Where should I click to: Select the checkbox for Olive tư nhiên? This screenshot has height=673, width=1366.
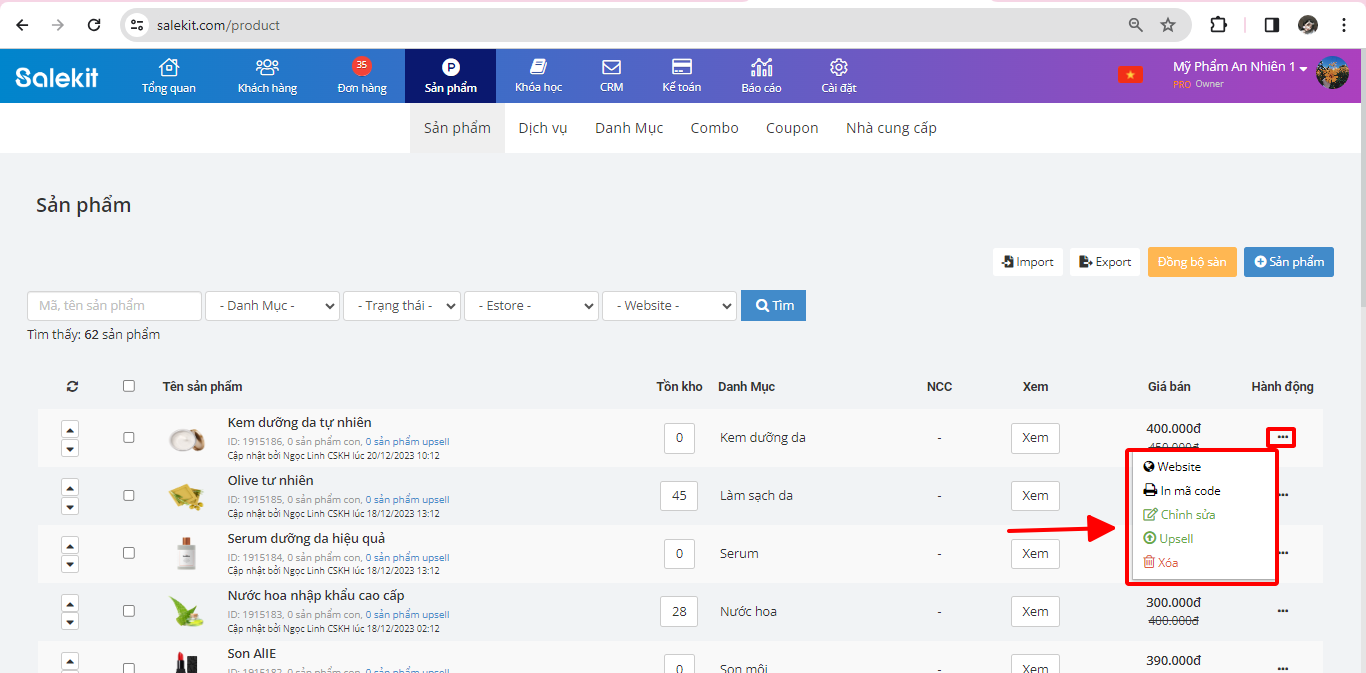128,495
